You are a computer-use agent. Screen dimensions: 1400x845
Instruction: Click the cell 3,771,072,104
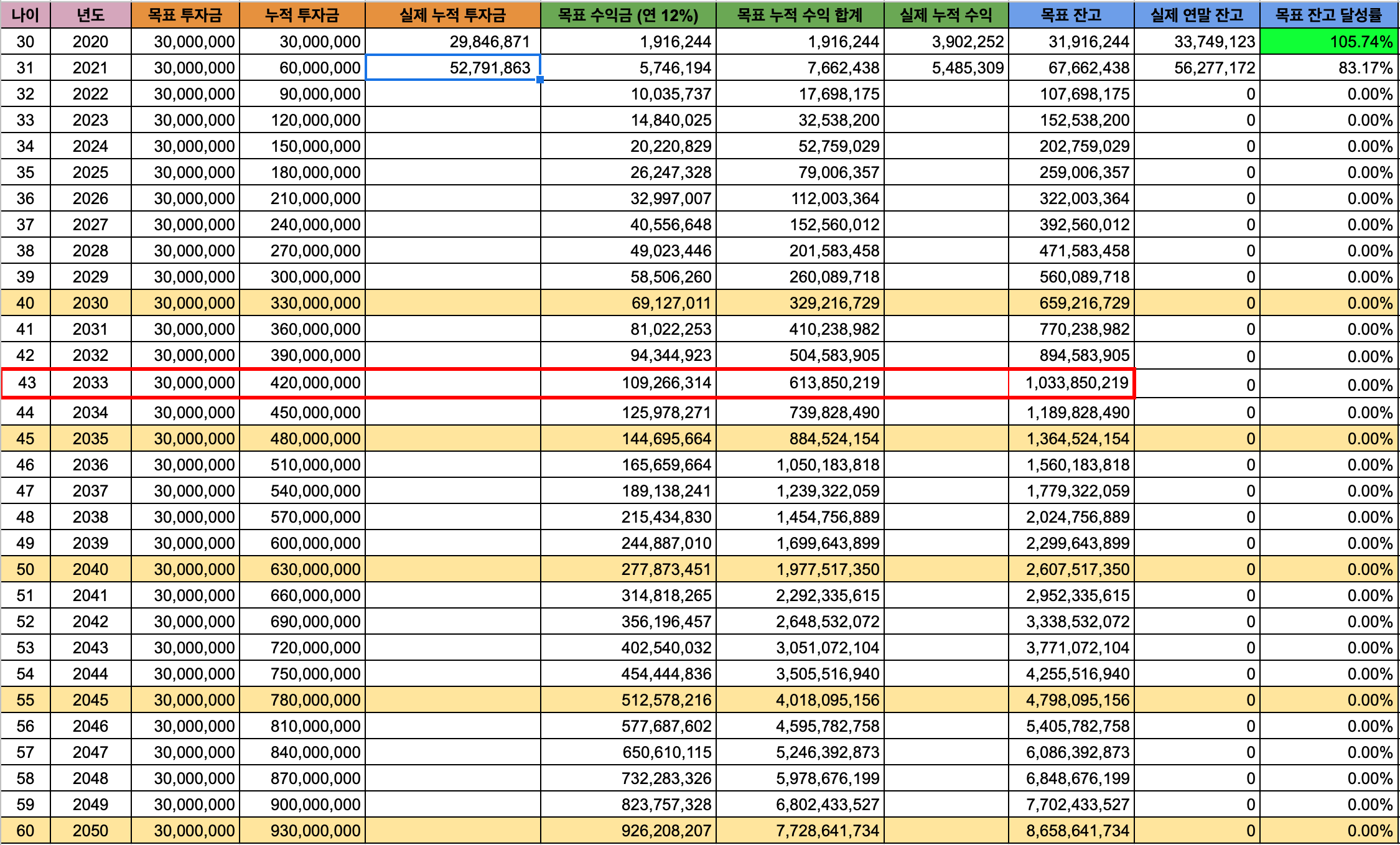[1071, 648]
